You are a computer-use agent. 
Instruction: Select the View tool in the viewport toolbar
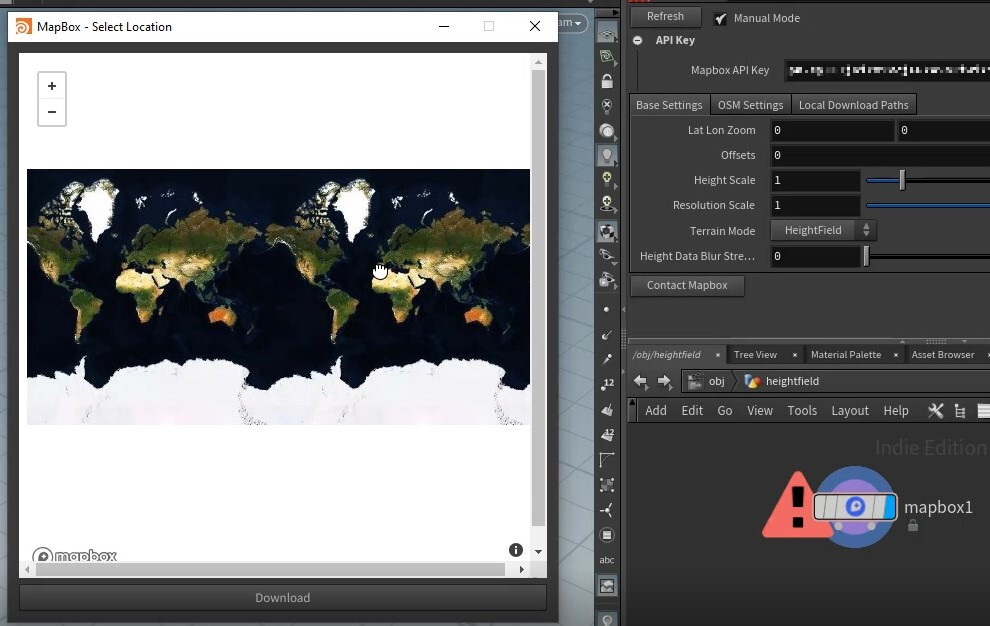tap(607, 31)
